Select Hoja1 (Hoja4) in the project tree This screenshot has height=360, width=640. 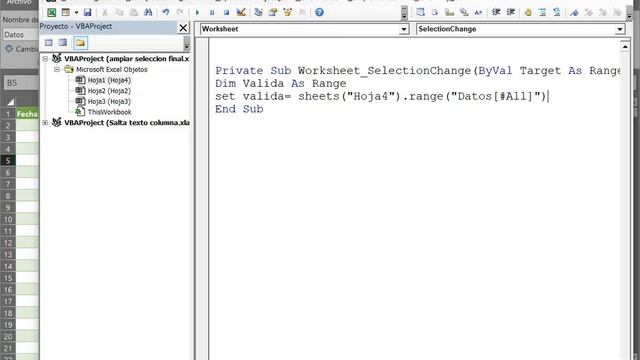(x=109, y=80)
